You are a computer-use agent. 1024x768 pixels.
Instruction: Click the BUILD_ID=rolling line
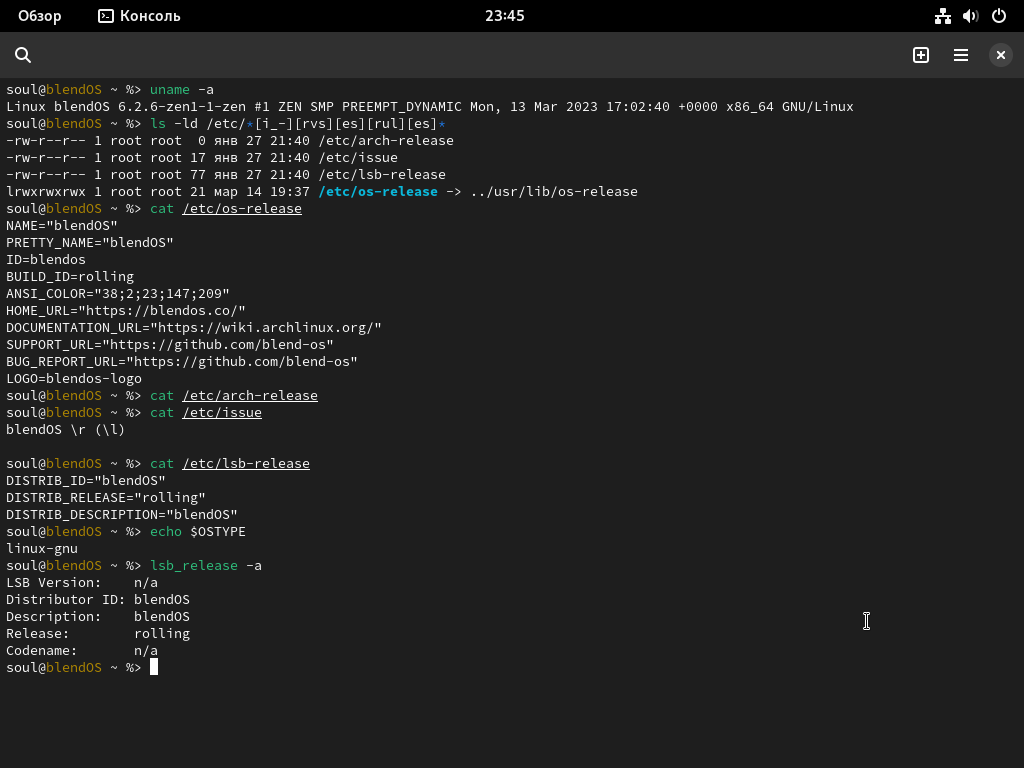click(x=70, y=276)
